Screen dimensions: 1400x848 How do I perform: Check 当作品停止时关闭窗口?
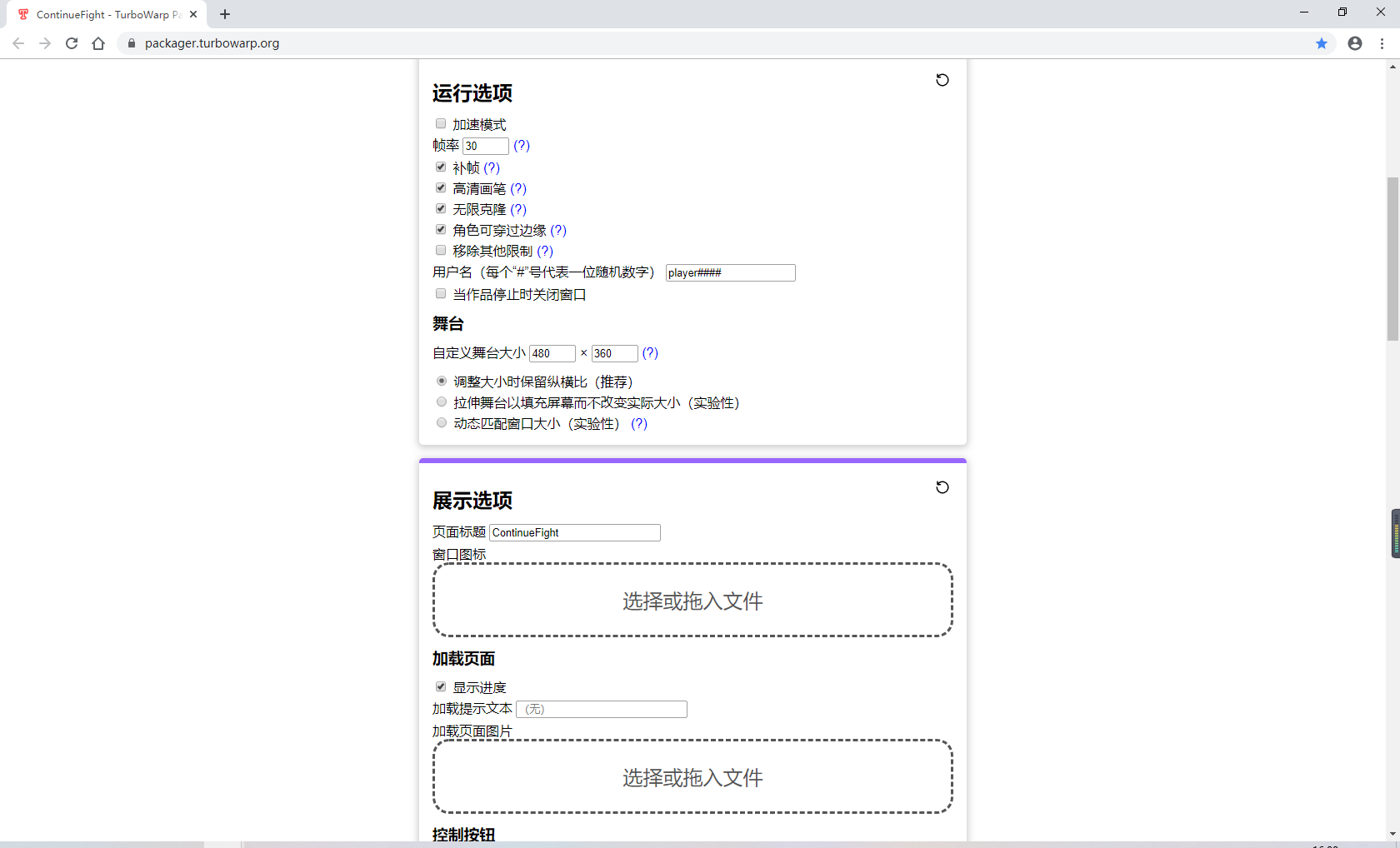[441, 294]
